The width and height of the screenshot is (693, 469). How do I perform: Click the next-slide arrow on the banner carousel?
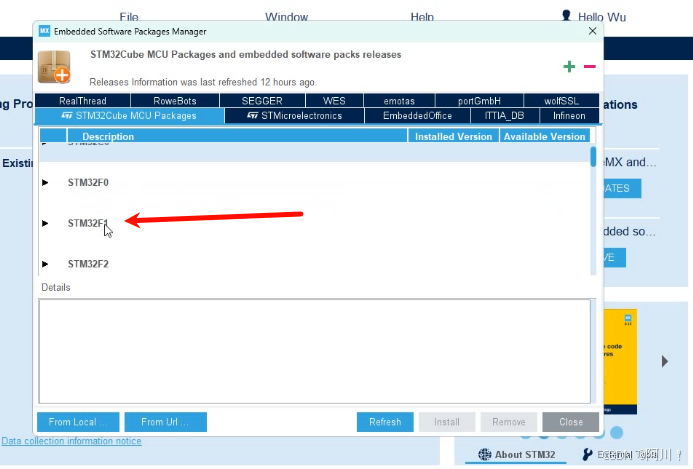pyautogui.click(x=665, y=361)
